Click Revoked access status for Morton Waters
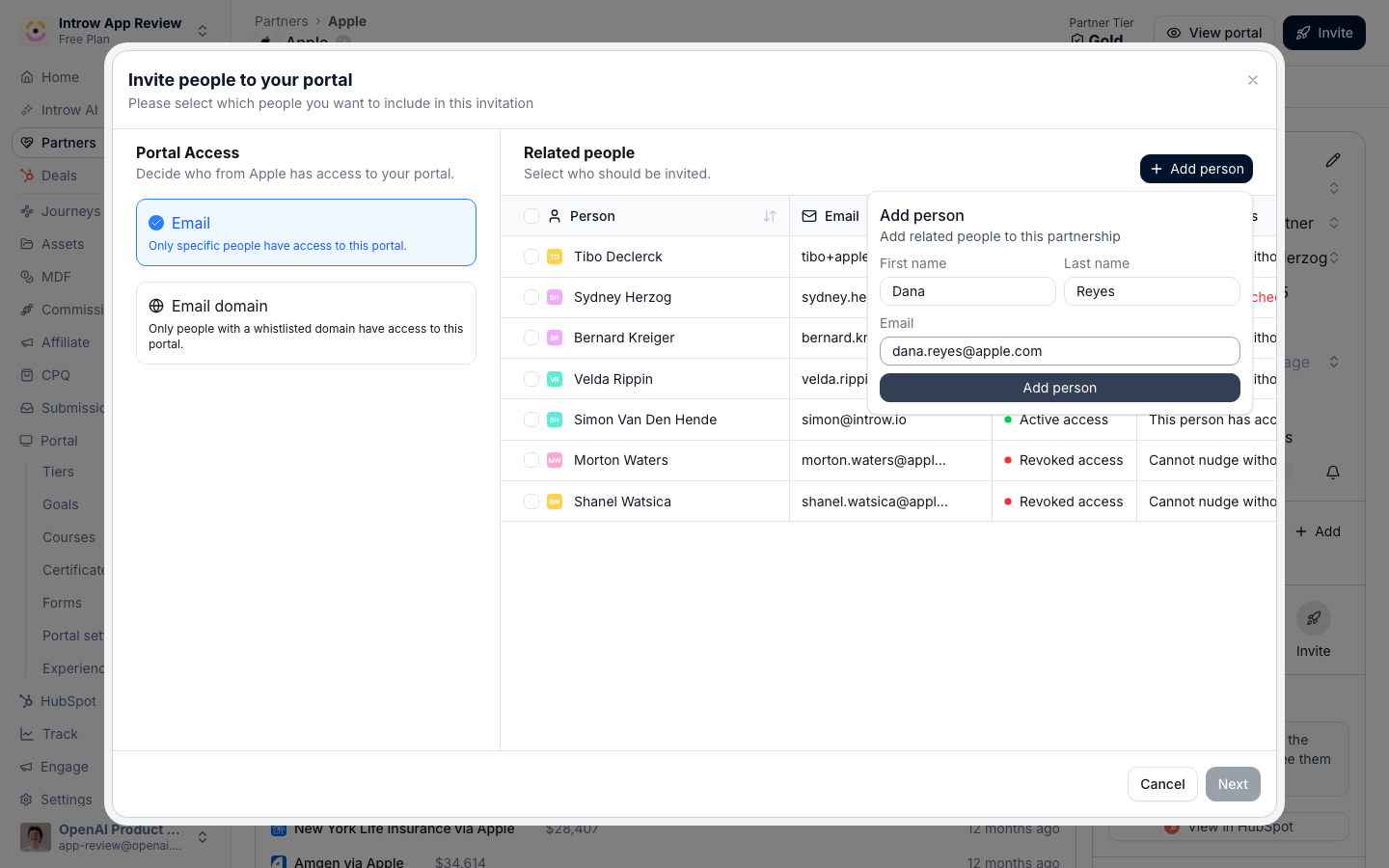1389x868 pixels. (x=1064, y=460)
